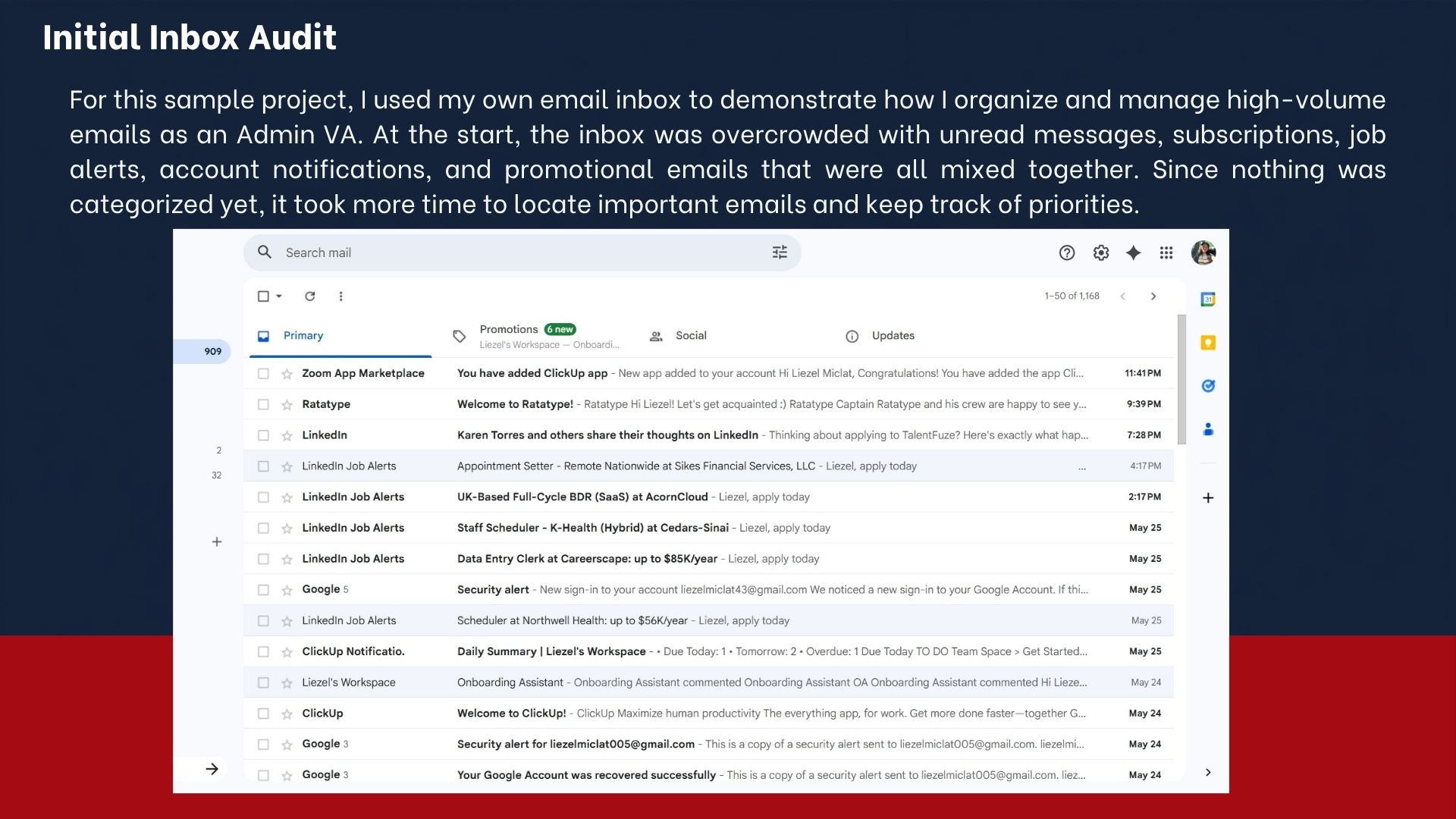
Task: Open Gmail settings gear
Action: (x=1101, y=253)
